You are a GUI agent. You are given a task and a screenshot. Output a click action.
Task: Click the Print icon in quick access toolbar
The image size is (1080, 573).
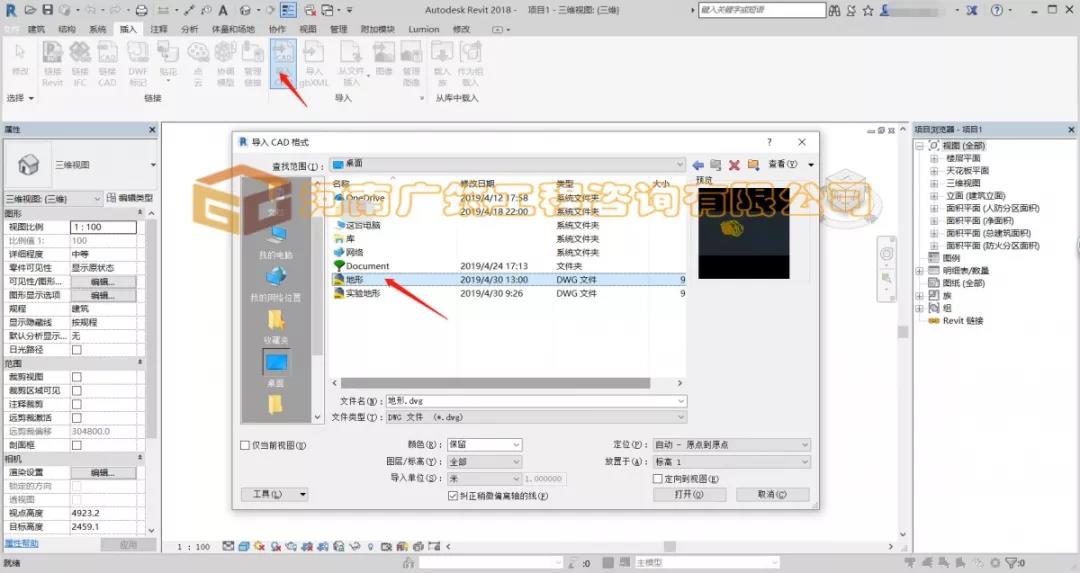(x=141, y=10)
